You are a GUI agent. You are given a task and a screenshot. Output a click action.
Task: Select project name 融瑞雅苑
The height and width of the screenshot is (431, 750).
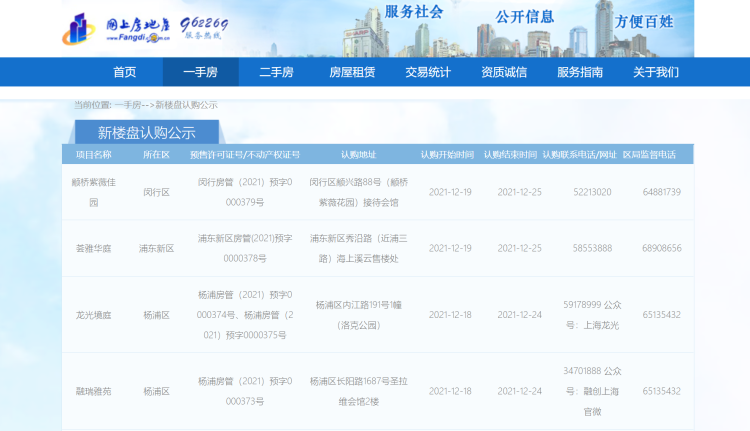pyautogui.click(x=94, y=391)
